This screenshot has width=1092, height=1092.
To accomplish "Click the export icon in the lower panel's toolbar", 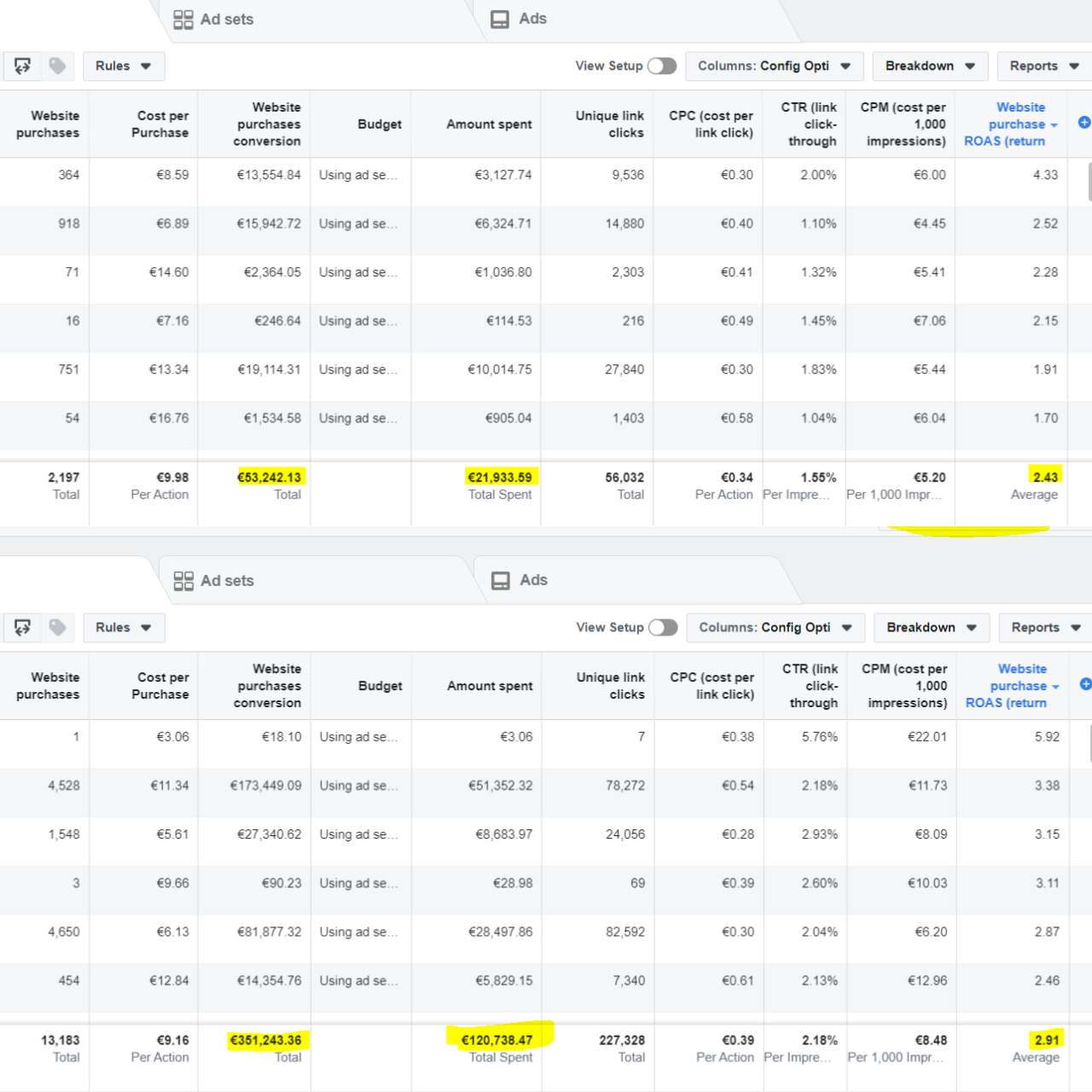I will (22, 627).
